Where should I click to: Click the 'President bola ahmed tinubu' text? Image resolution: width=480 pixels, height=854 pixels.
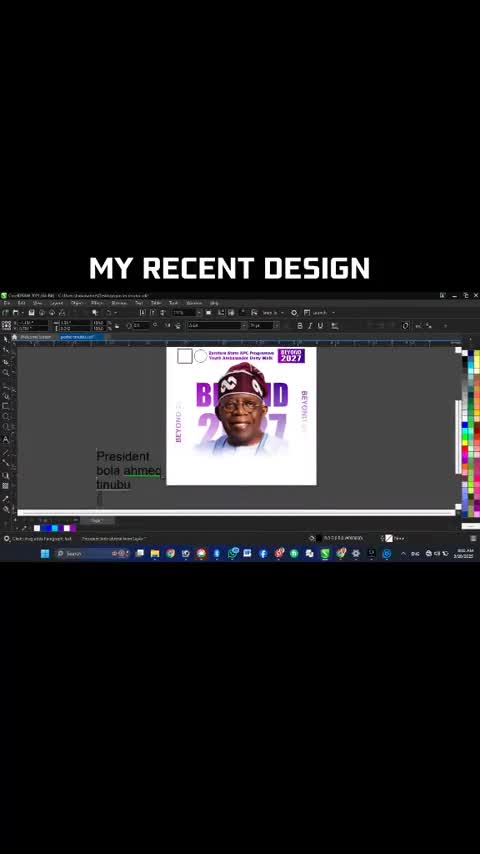coord(129,470)
